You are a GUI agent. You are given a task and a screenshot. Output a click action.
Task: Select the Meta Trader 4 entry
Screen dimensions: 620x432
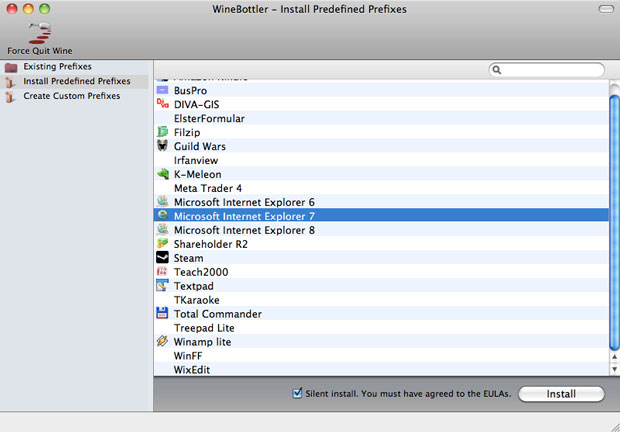click(208, 188)
